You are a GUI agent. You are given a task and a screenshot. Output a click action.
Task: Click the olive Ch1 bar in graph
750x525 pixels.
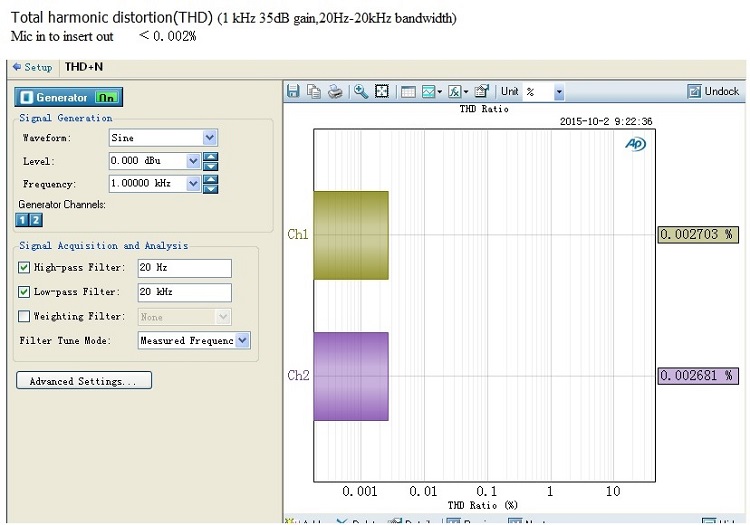point(351,235)
